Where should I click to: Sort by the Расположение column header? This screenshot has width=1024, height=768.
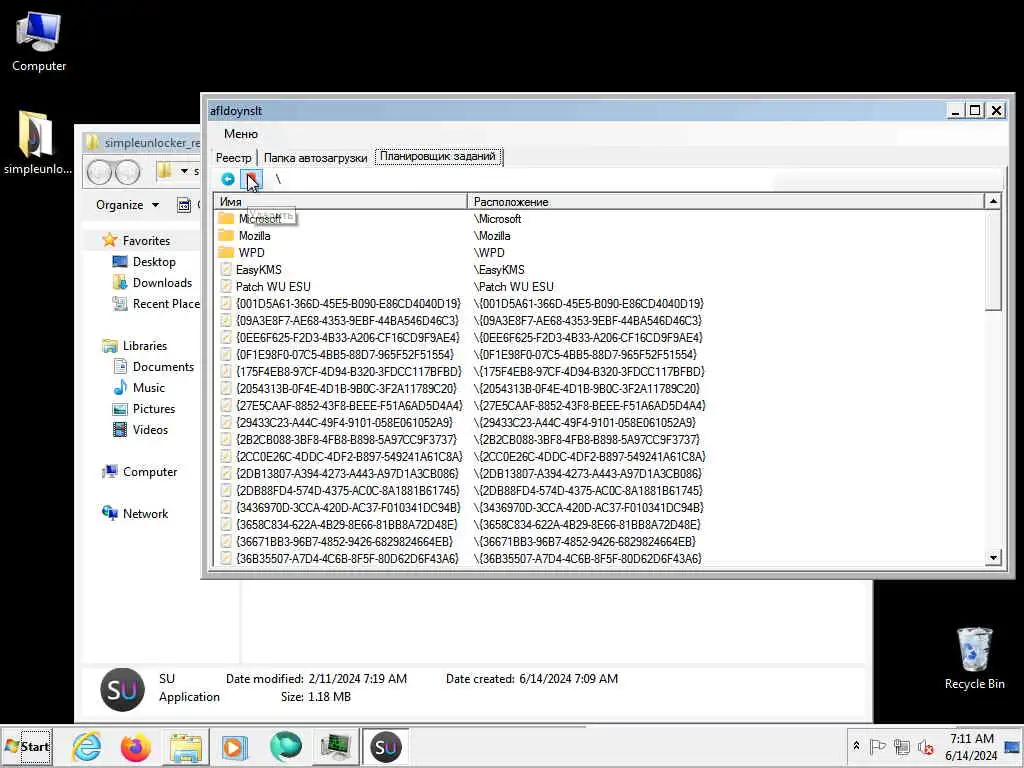[x=725, y=202]
